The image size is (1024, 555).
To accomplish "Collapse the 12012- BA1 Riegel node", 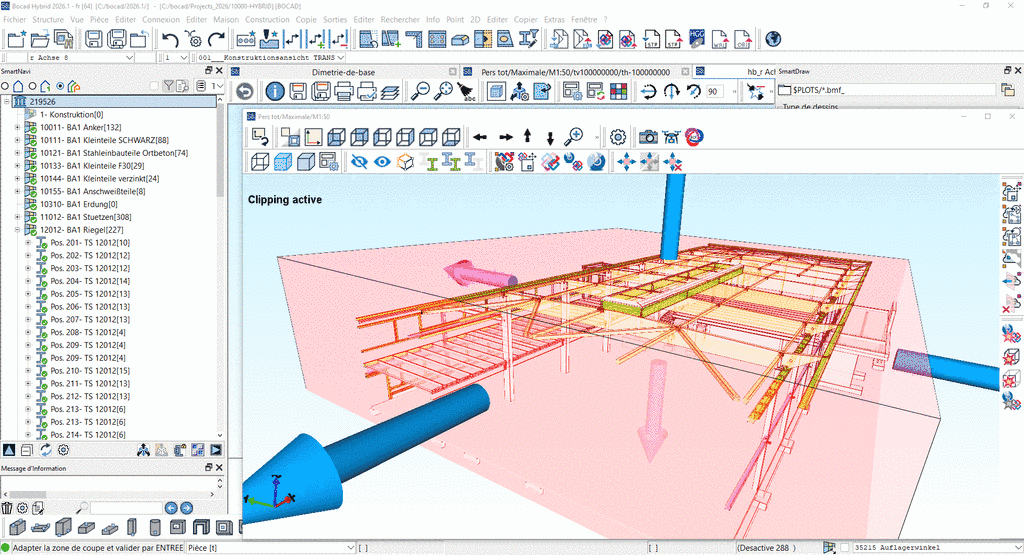I will tap(17, 230).
